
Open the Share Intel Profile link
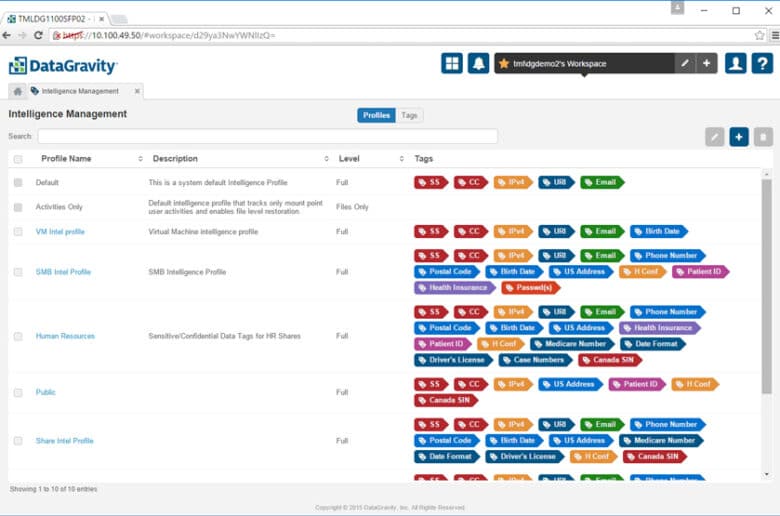click(x=65, y=440)
